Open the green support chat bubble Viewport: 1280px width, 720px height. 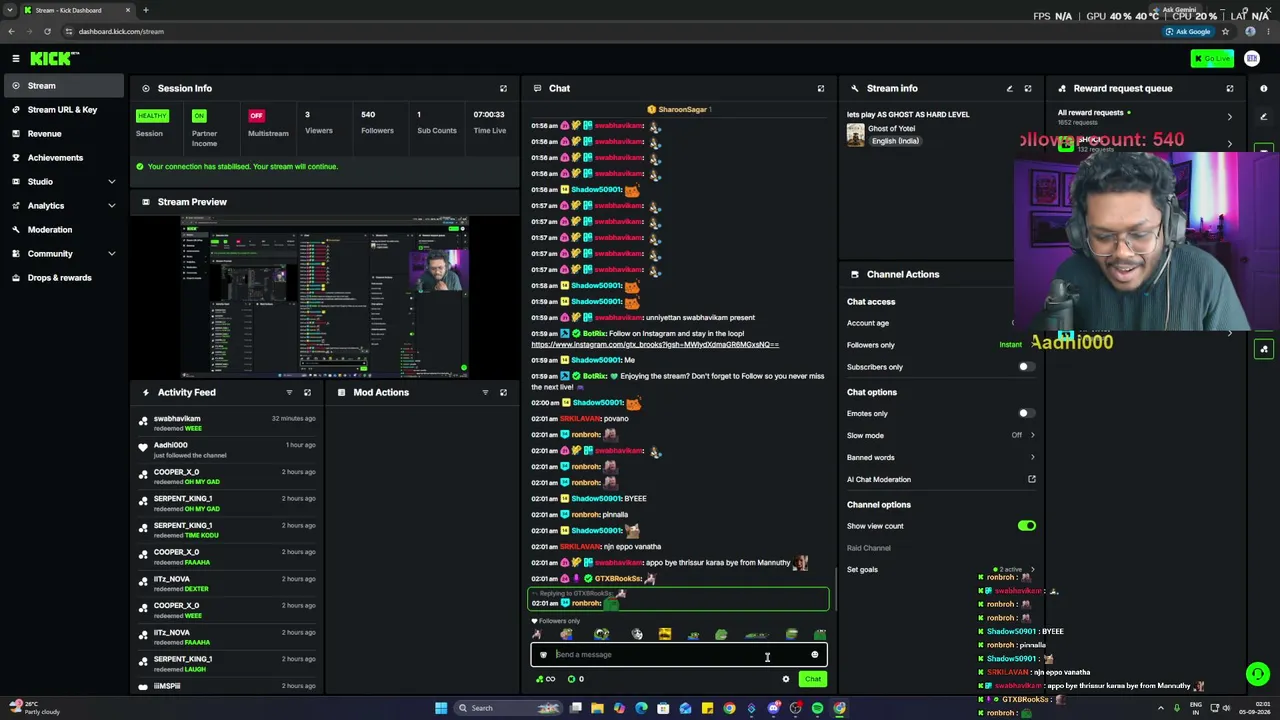point(1257,675)
